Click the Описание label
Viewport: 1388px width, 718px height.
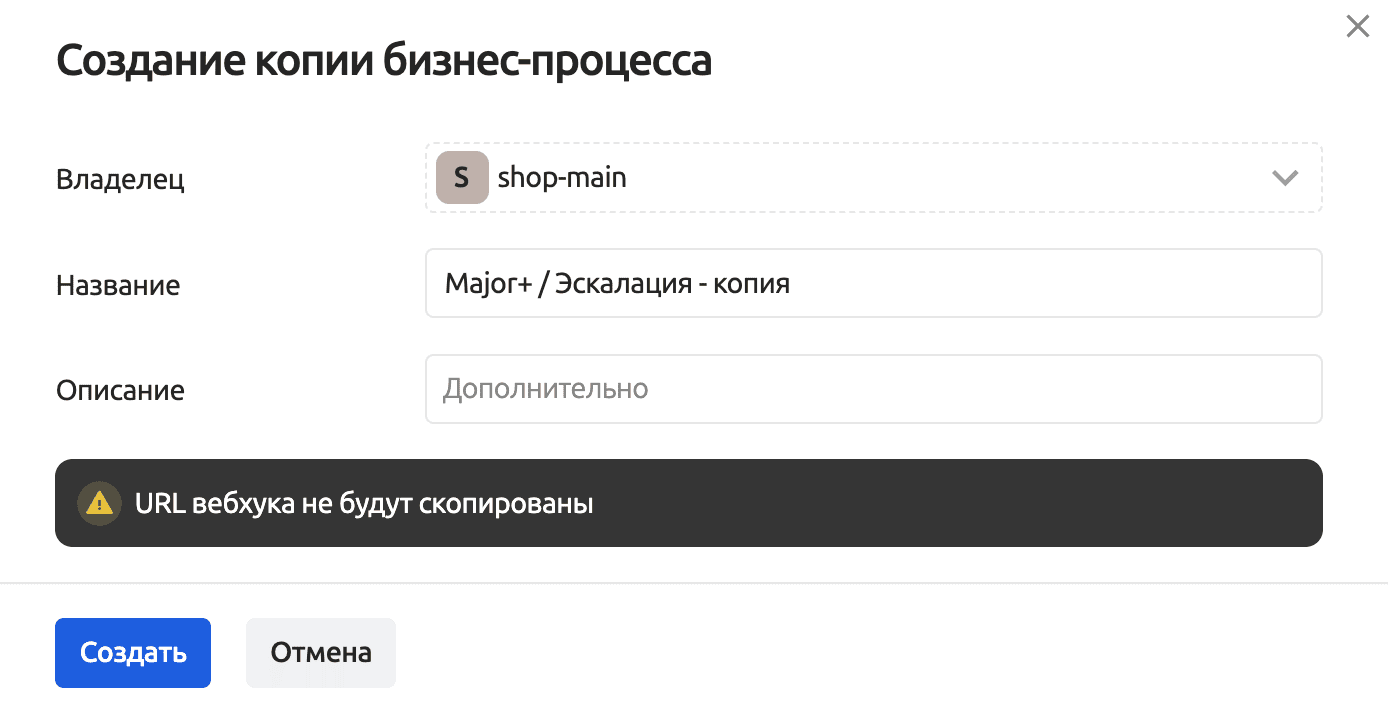pos(120,390)
